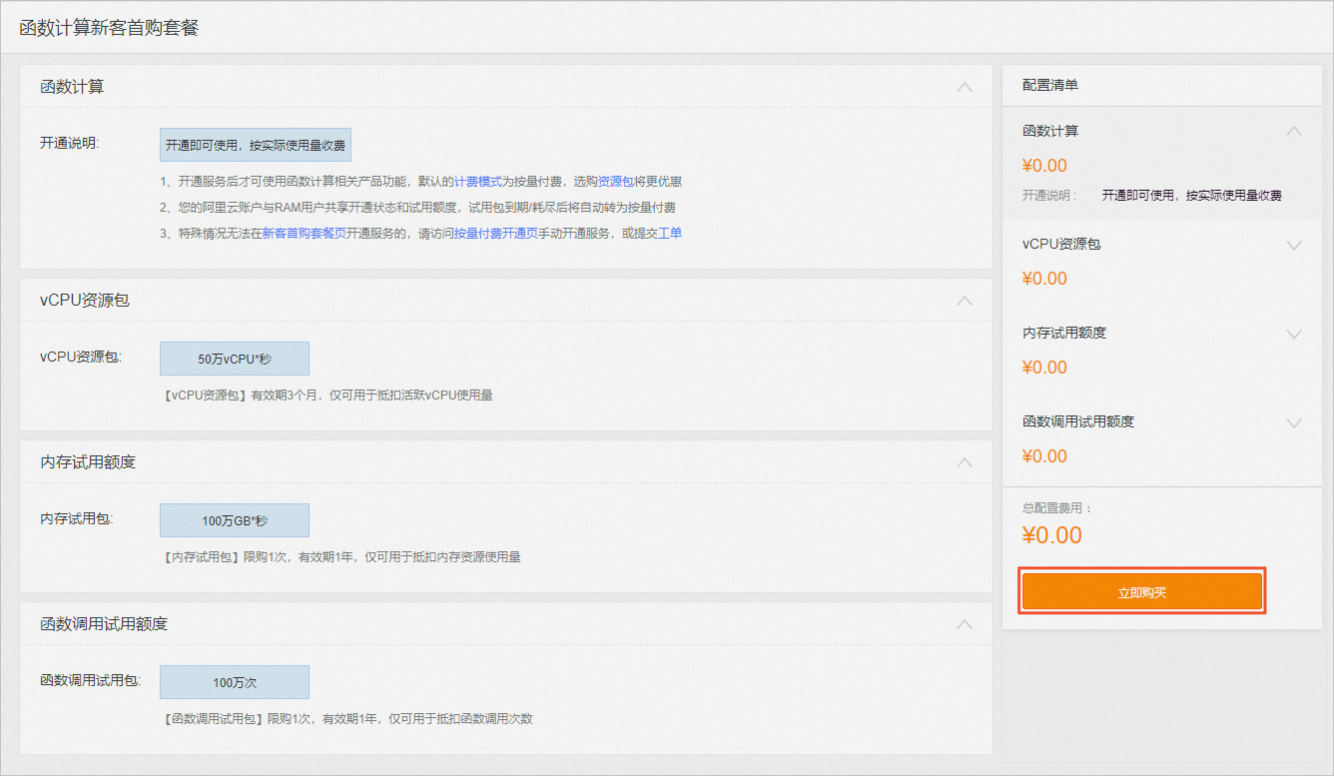
Task: Collapse the 内存试用额度 section
Action: pos(963,462)
